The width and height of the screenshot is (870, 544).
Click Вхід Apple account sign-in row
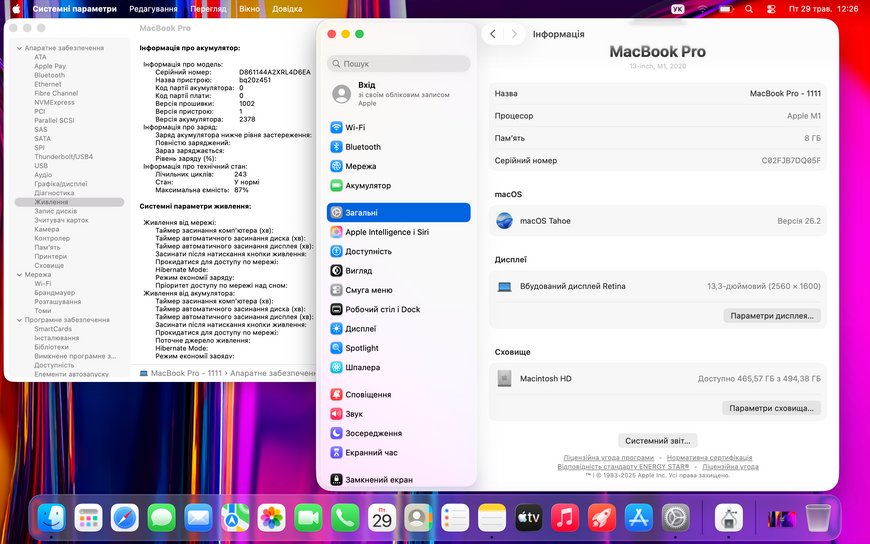(398, 95)
